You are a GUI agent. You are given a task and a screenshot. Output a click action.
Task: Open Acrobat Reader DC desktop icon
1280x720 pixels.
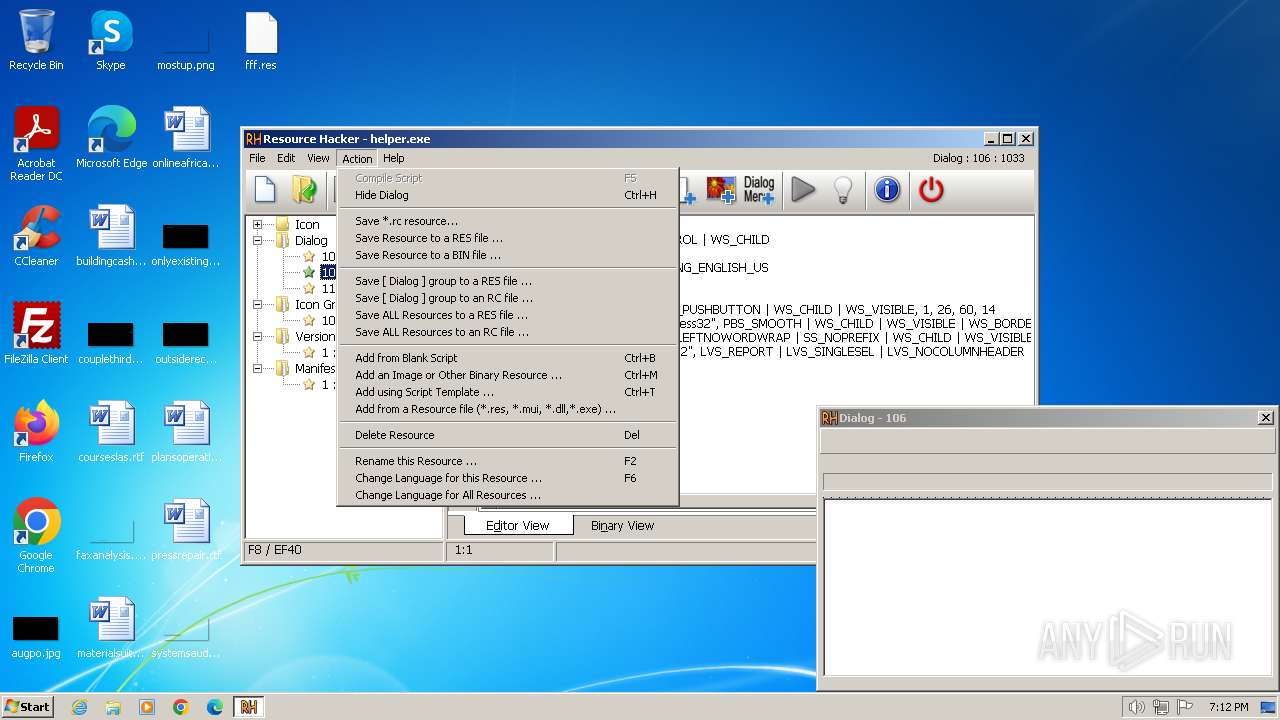coord(36,144)
